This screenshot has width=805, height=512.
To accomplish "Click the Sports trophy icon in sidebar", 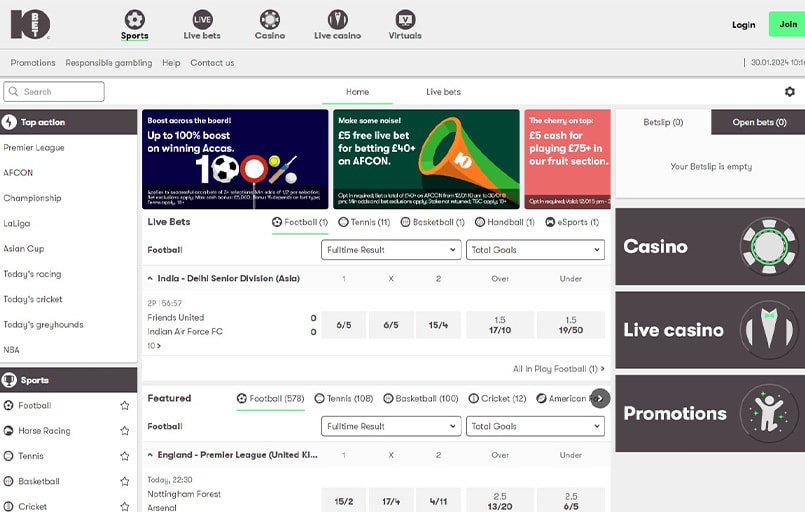I will 9,380.
